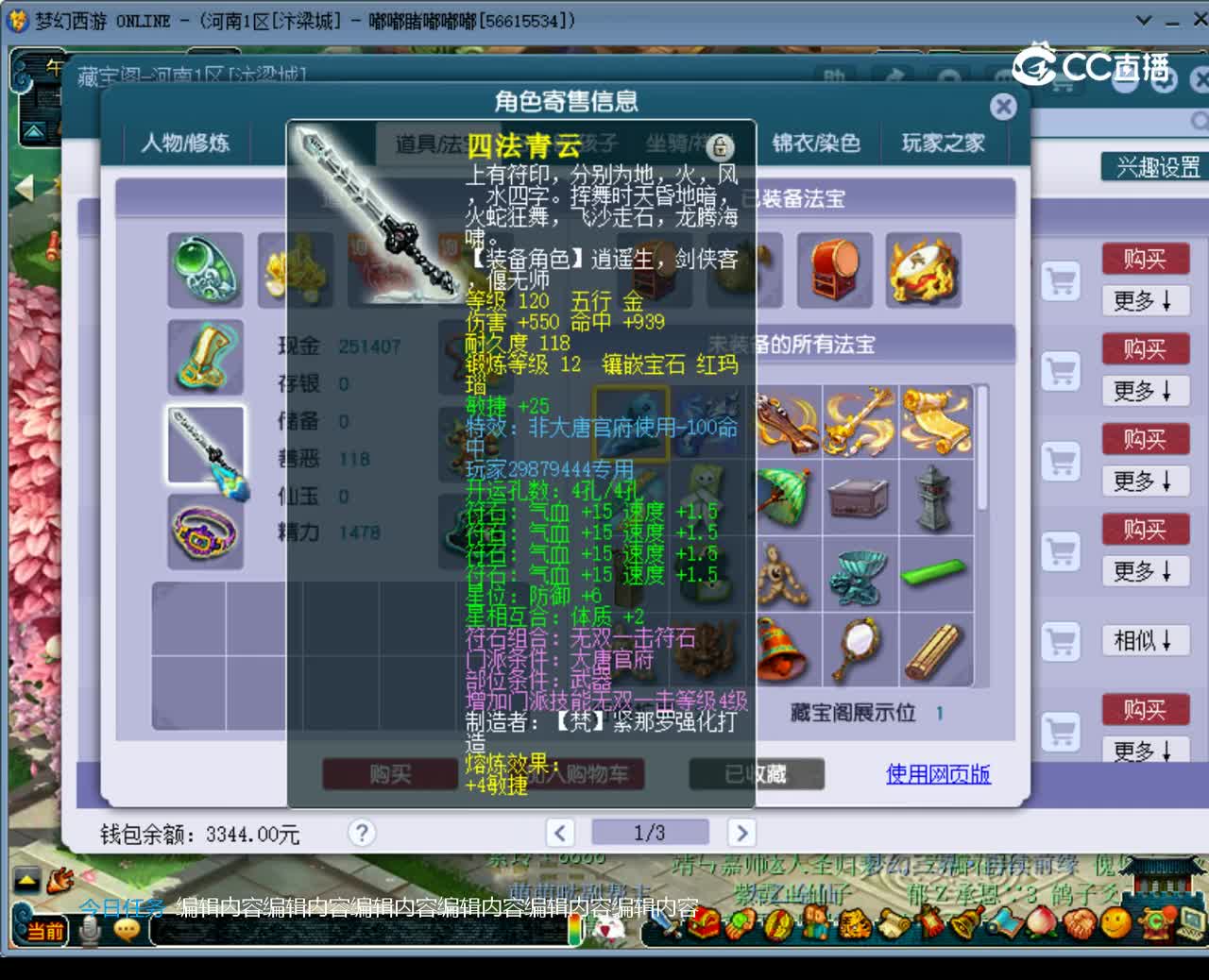The image size is (1209, 980).
Task: Expand the chat panel up-arrow button
Action: (x=26, y=880)
